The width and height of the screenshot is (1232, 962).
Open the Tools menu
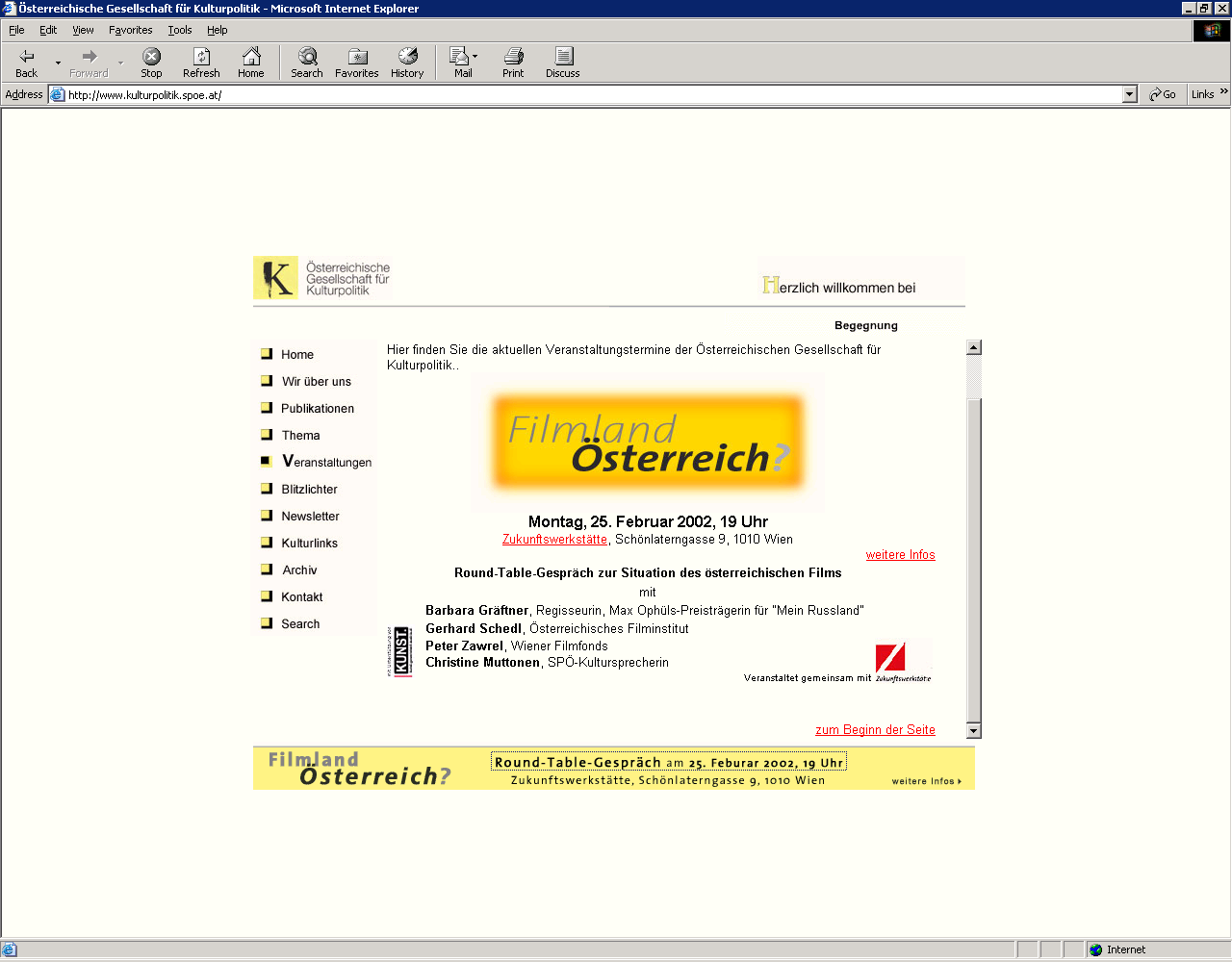[x=180, y=30]
